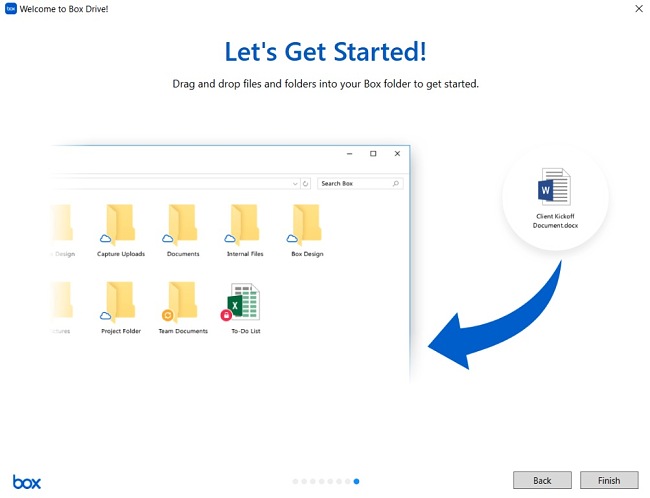
Task: Click the "Project Folder" label
Action: click(121, 331)
